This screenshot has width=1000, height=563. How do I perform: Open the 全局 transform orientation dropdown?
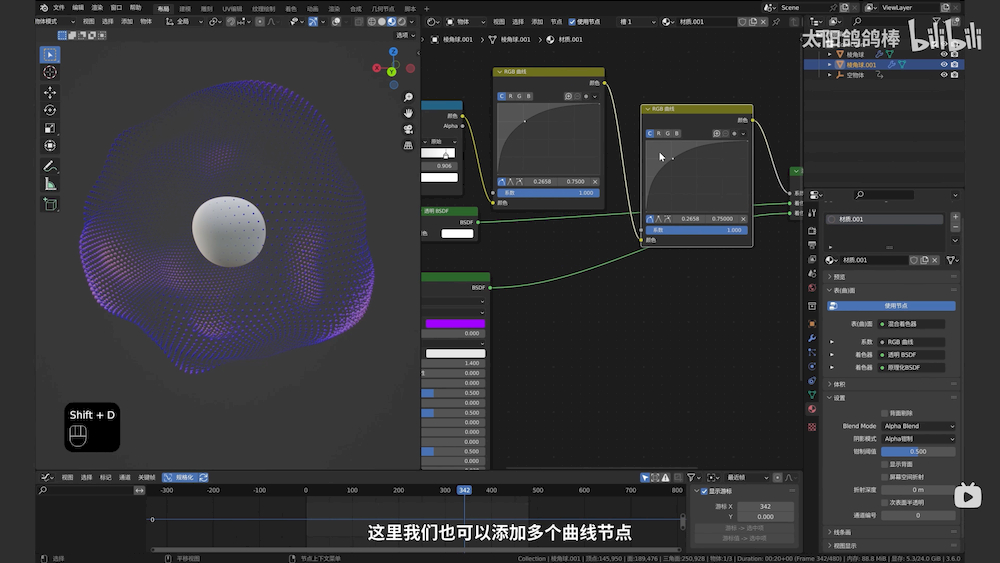tap(184, 22)
